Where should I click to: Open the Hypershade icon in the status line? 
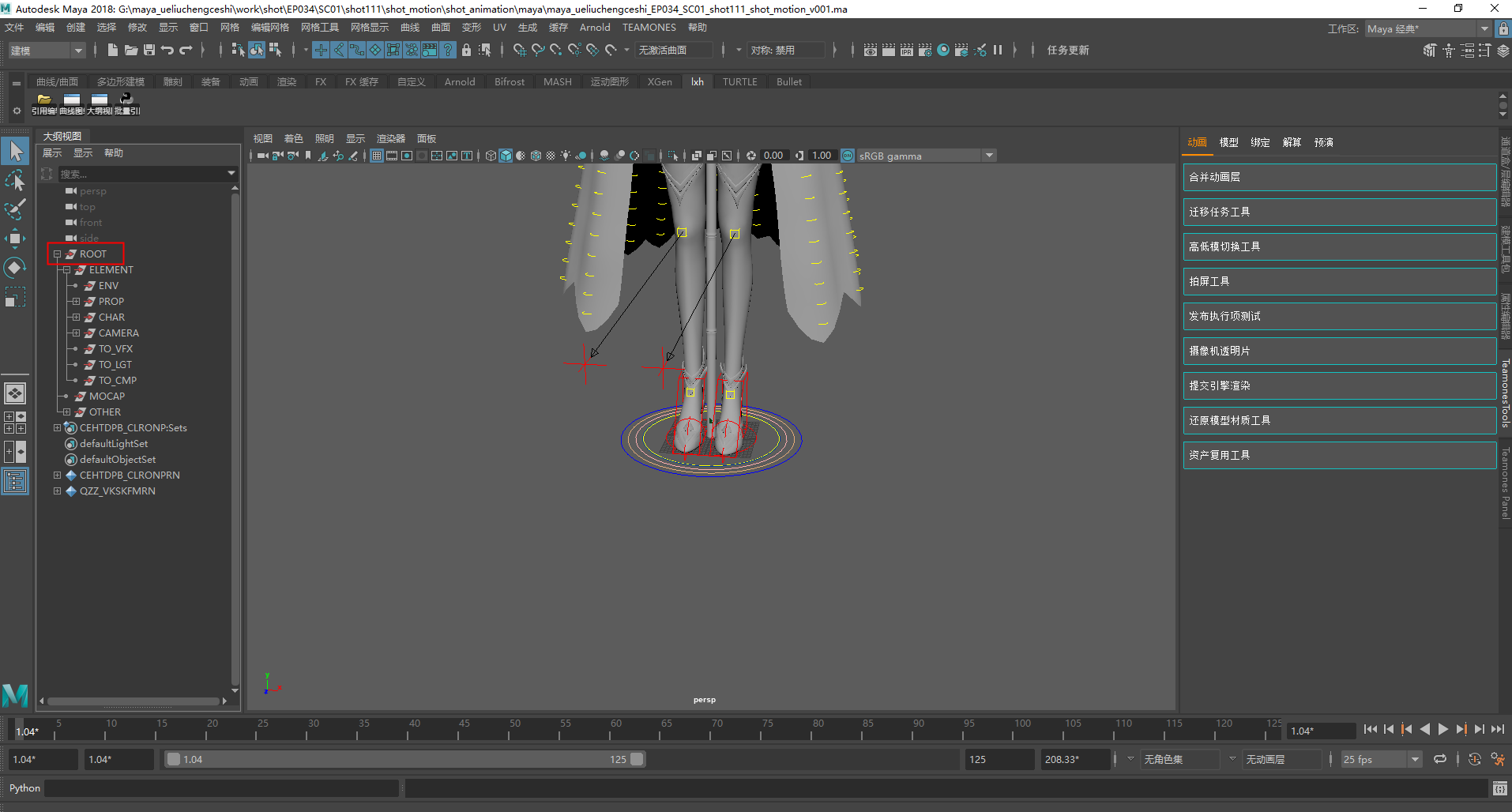pyautogui.click(x=943, y=50)
